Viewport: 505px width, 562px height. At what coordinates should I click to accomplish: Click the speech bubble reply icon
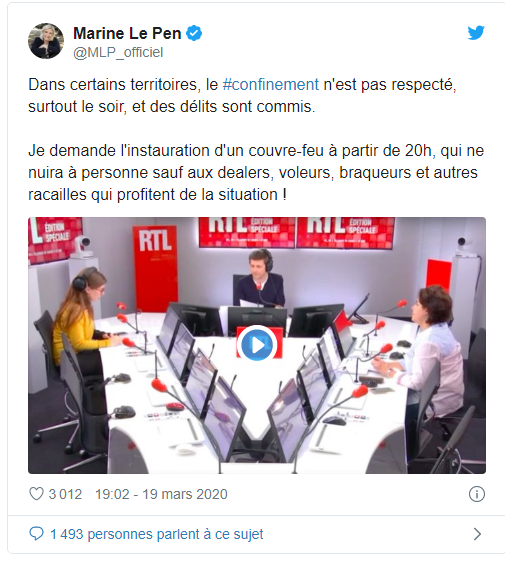click(36, 534)
